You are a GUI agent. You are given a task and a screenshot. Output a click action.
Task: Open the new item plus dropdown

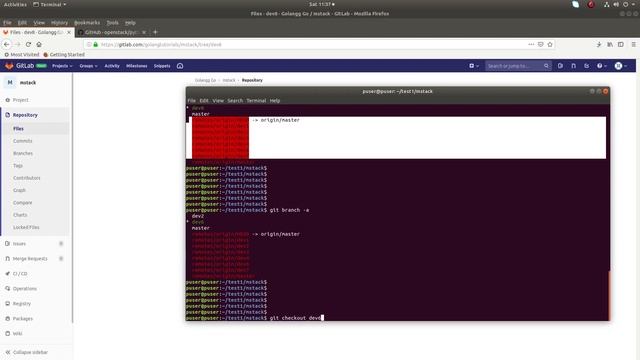coord(473,66)
